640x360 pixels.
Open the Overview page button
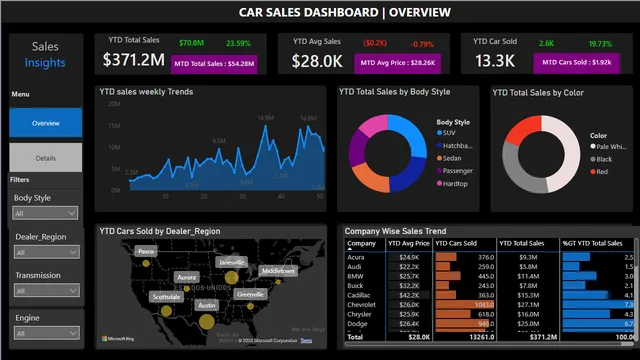[45, 122]
